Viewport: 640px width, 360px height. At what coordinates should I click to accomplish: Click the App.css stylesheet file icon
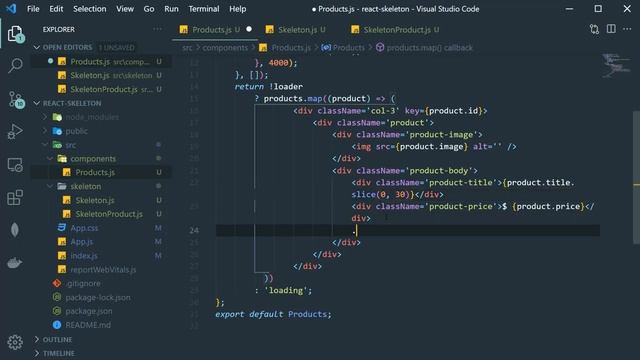[62, 228]
